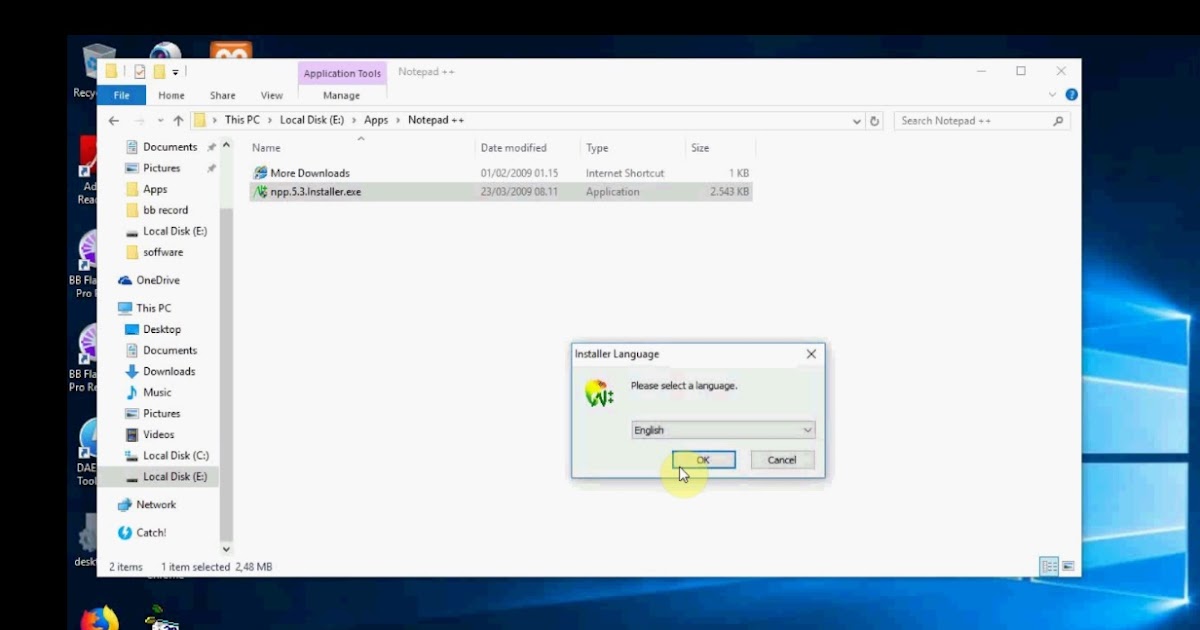The height and width of the screenshot is (630, 1200).
Task: Go up one folder level
Action: [178, 120]
